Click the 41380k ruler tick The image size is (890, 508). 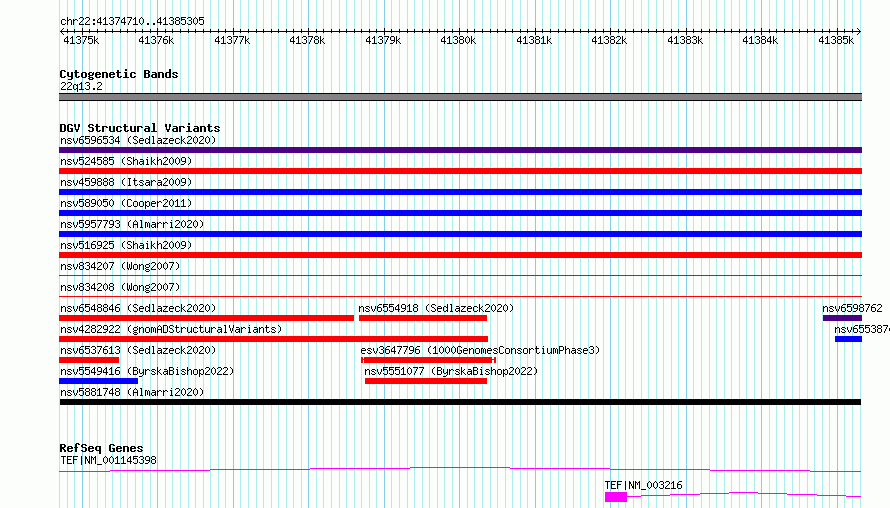tap(458, 40)
